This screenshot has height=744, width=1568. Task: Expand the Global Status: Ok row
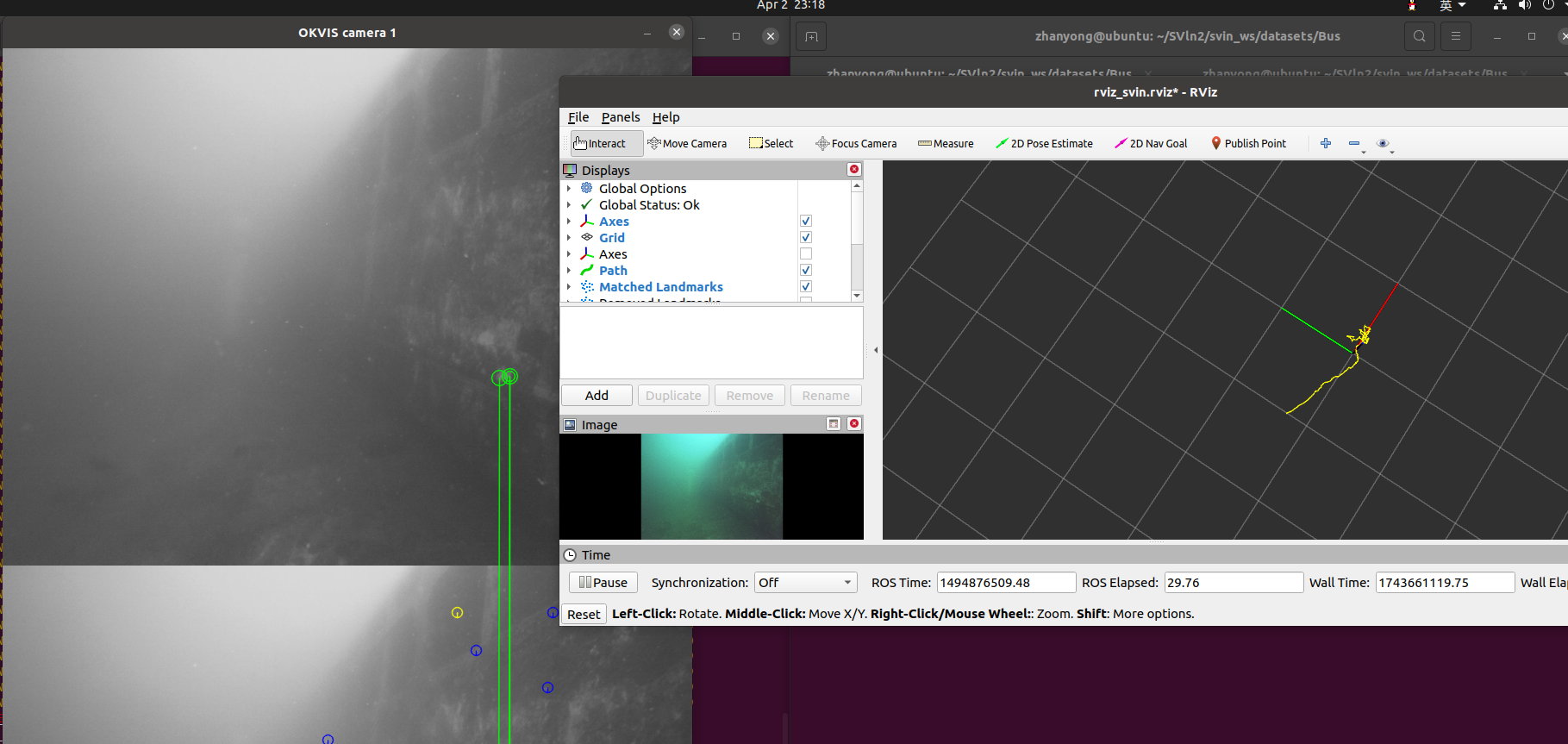(569, 205)
